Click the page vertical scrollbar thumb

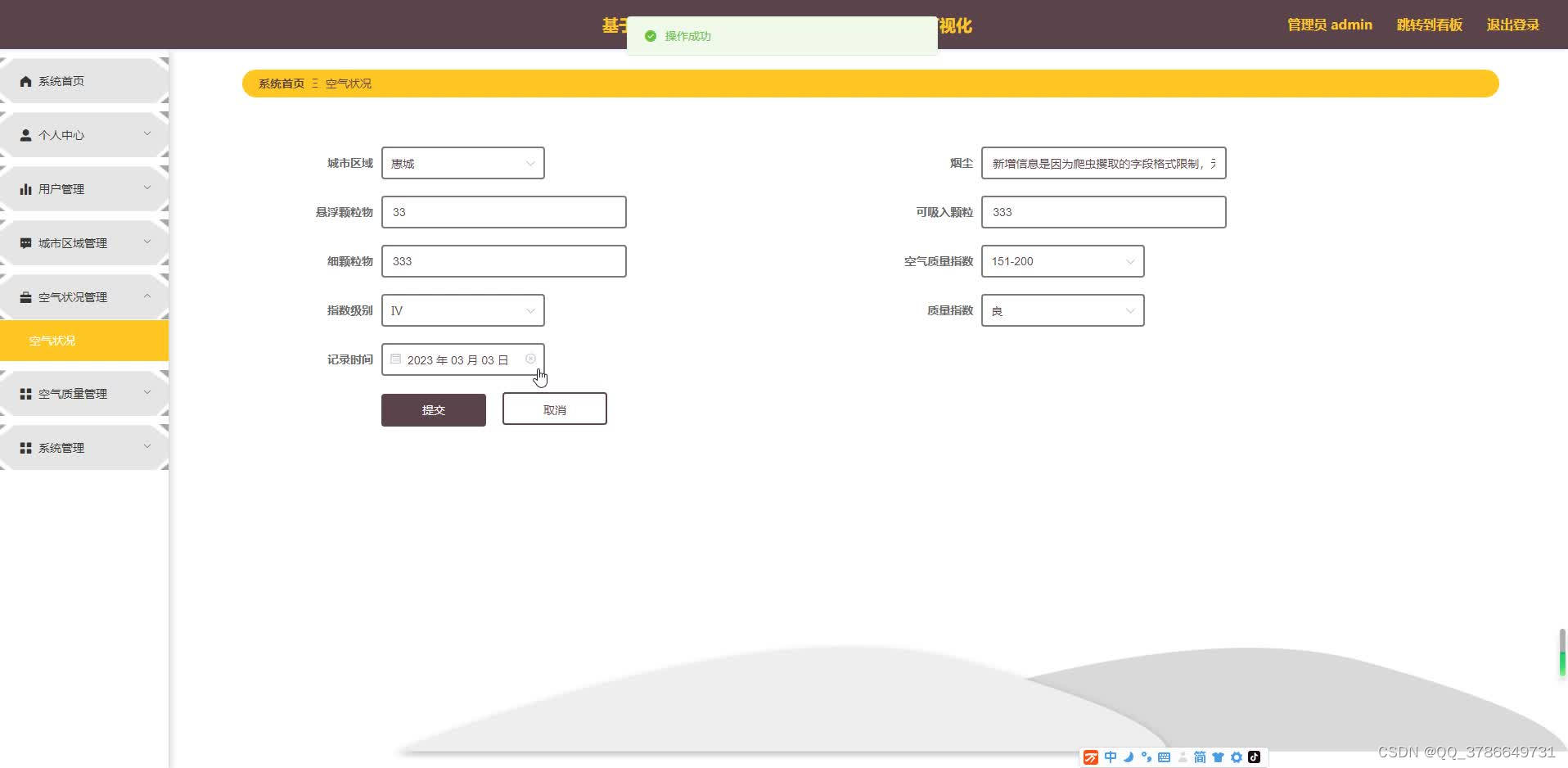(1562, 653)
